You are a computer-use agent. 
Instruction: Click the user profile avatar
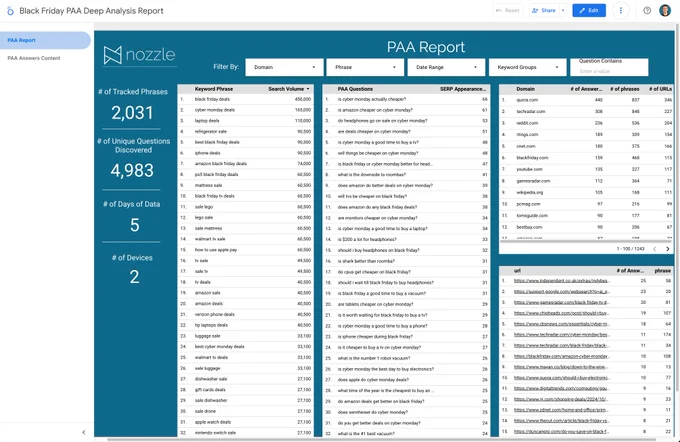tap(665, 10)
